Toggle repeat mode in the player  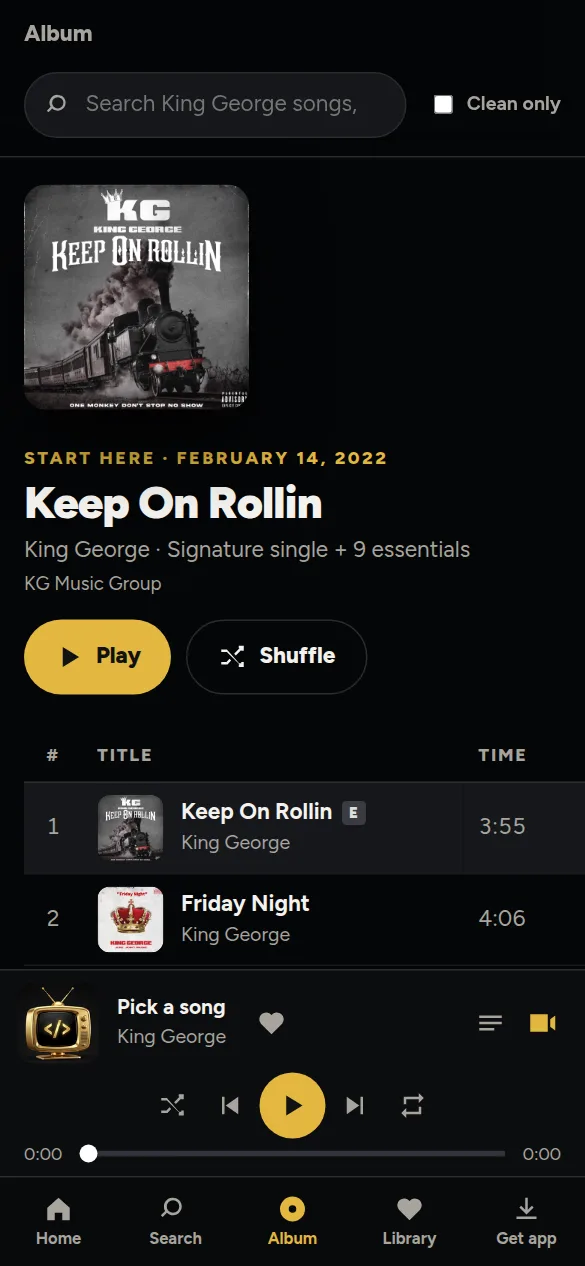click(412, 1105)
